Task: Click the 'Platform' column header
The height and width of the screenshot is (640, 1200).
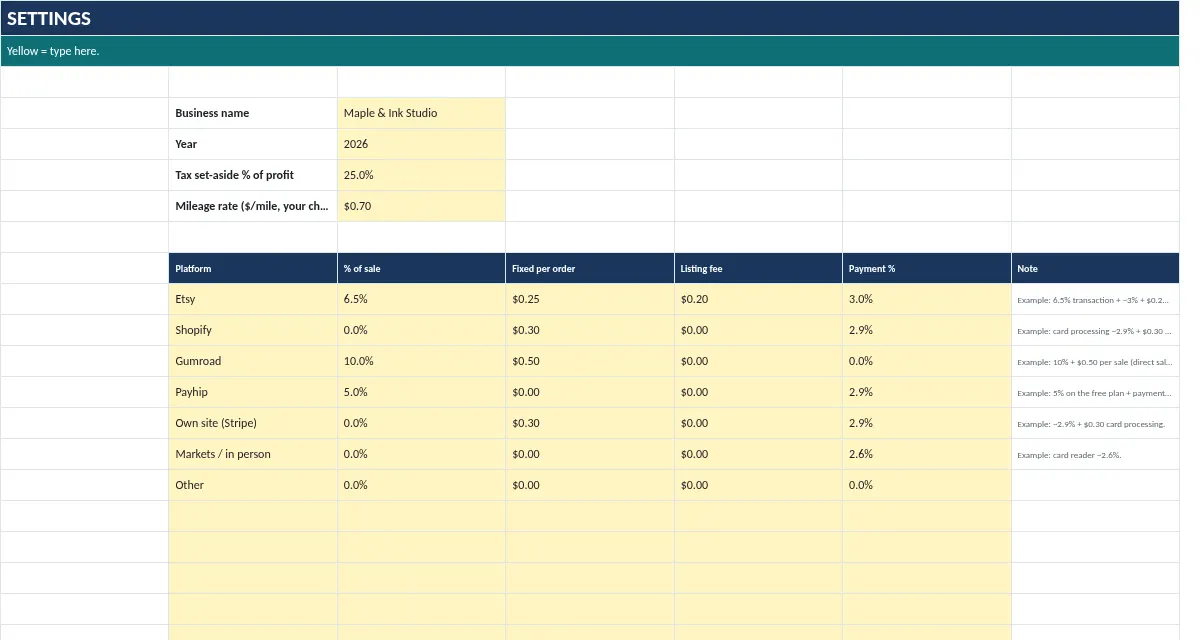Action: [x=253, y=268]
